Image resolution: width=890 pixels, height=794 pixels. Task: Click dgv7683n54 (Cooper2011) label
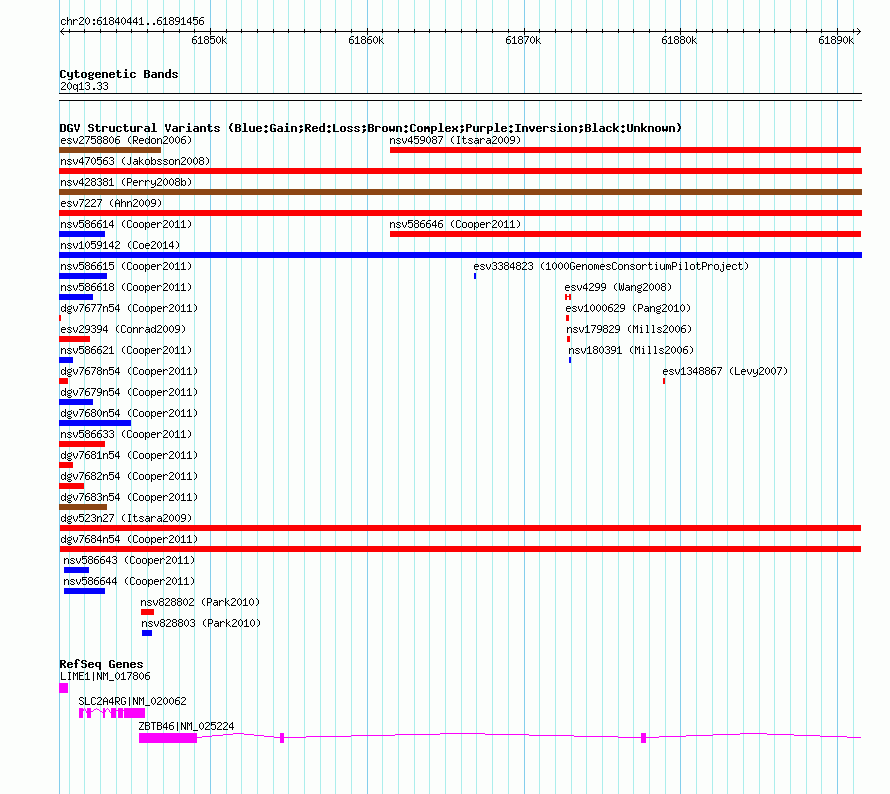(129, 497)
